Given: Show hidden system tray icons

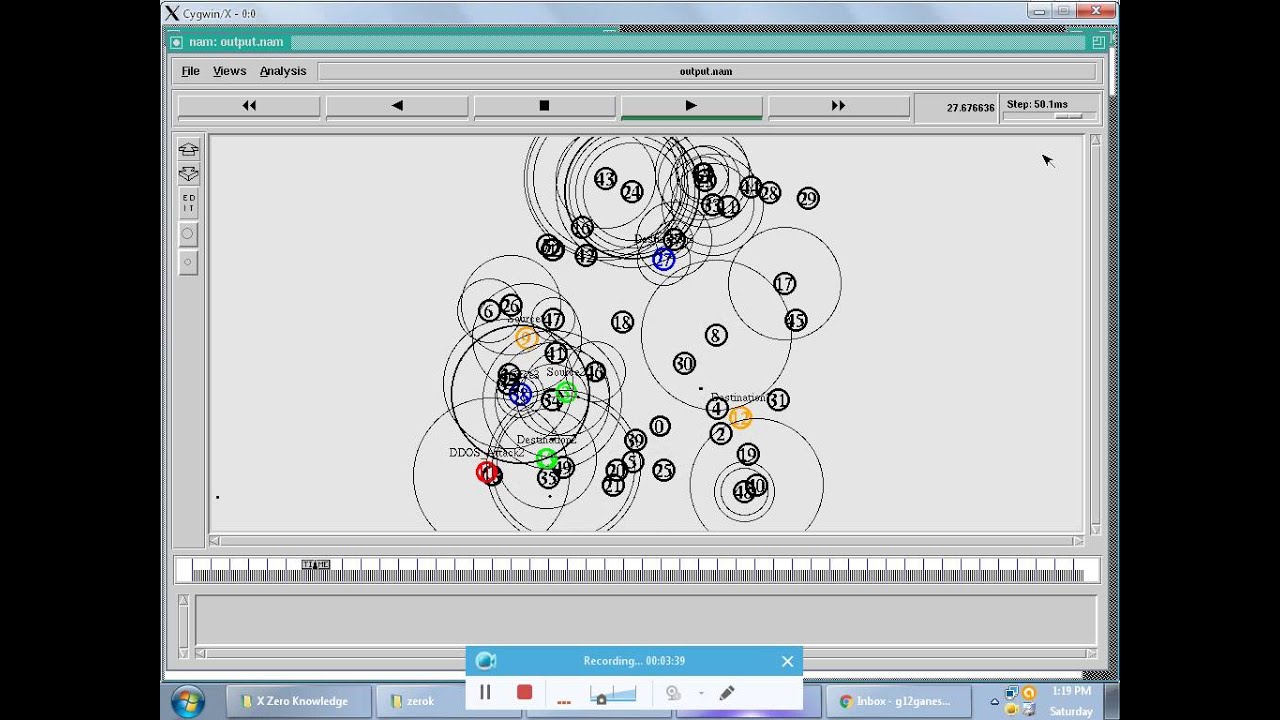Looking at the screenshot, I should pyautogui.click(x=995, y=702).
